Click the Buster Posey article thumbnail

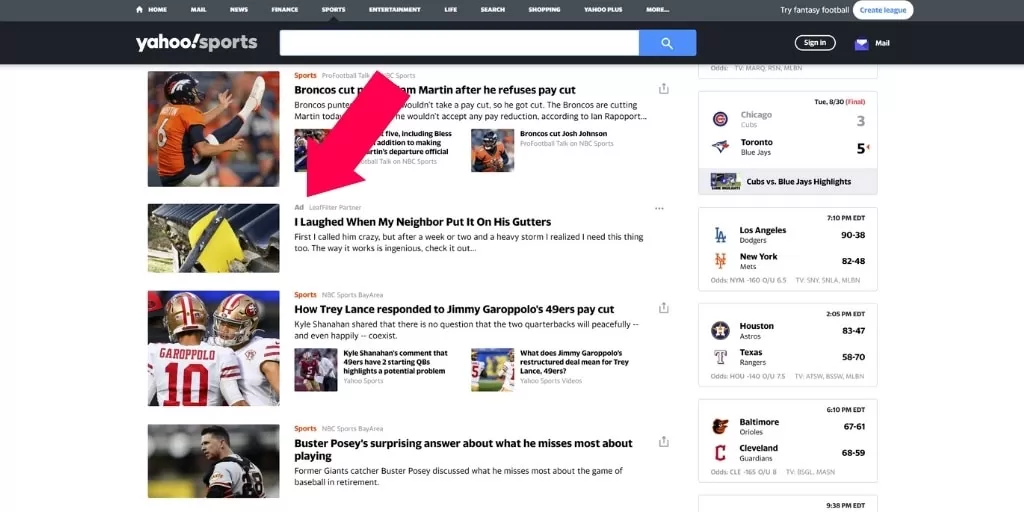(214, 461)
